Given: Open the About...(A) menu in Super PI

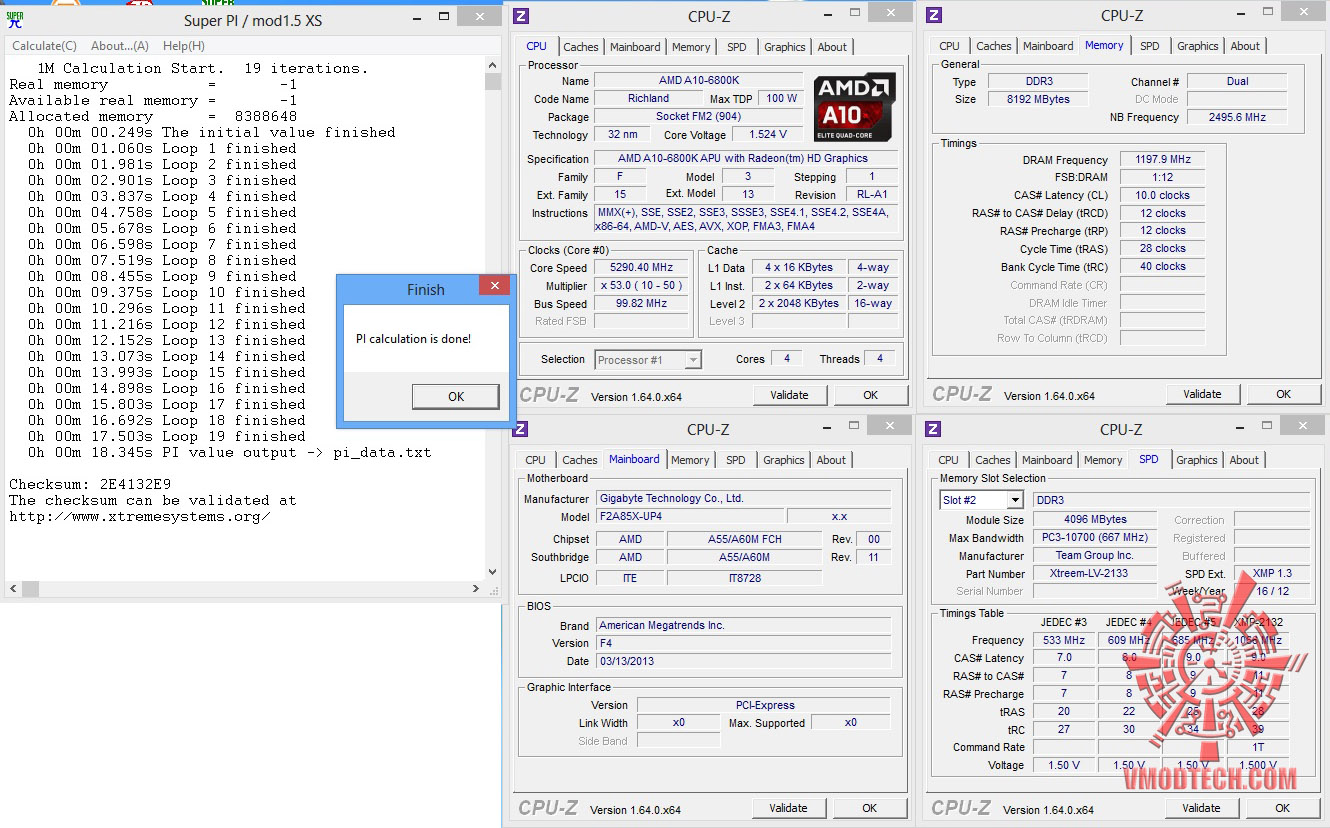Looking at the screenshot, I should (x=120, y=46).
